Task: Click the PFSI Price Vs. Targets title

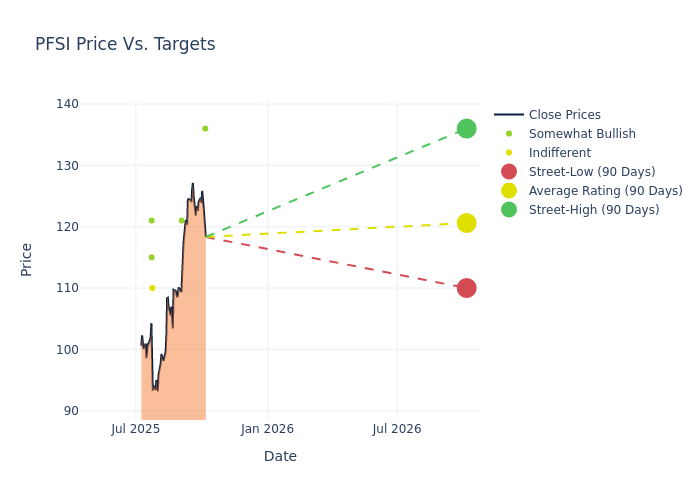Action: 125,44
